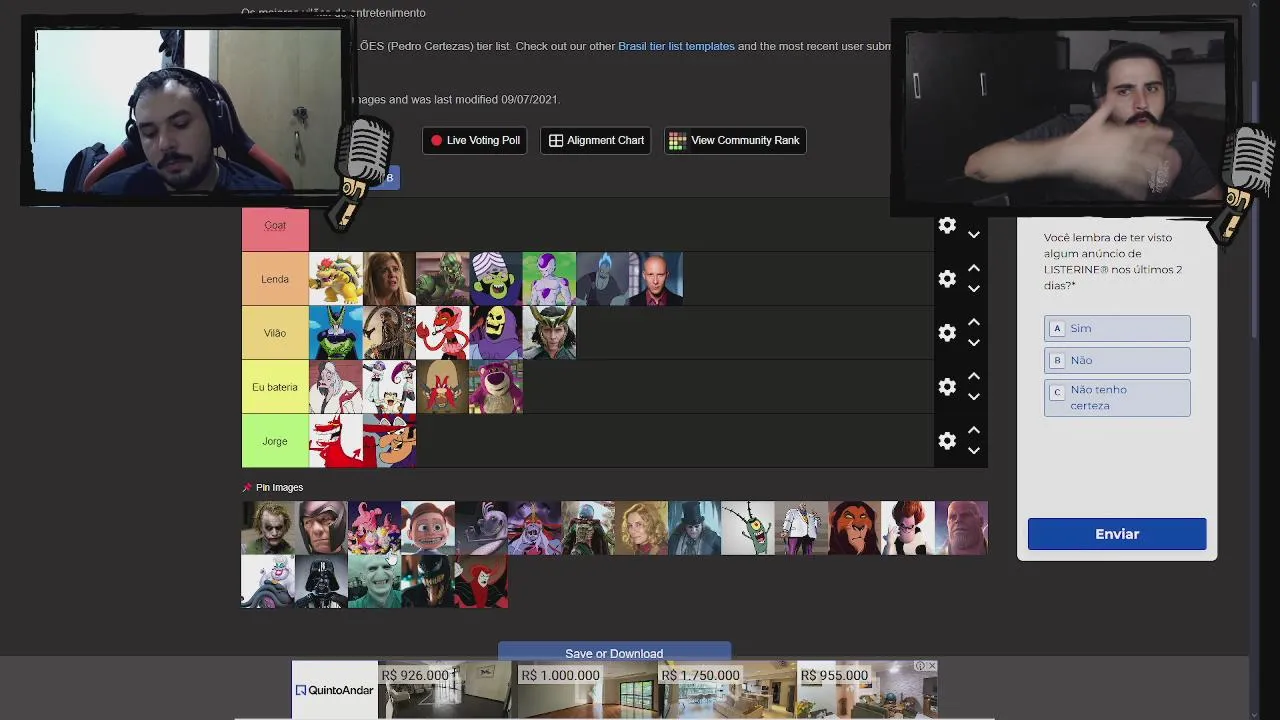Move Eu bateria tier down with arrow
This screenshot has width=1280, height=720.
coord(973,397)
